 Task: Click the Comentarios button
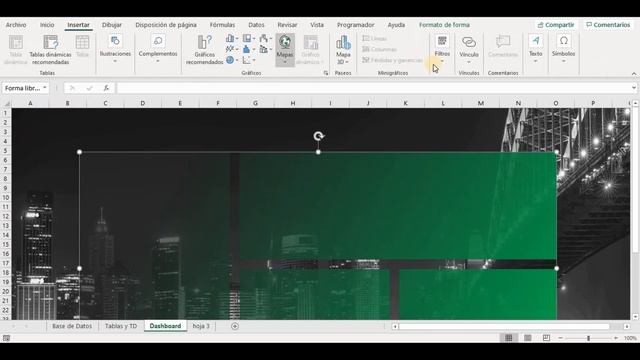coord(608,25)
